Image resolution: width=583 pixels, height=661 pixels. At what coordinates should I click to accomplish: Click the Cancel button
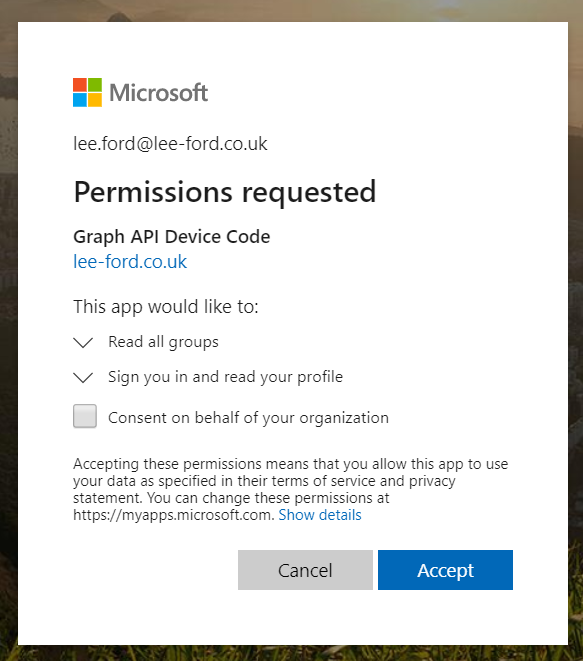tap(305, 570)
